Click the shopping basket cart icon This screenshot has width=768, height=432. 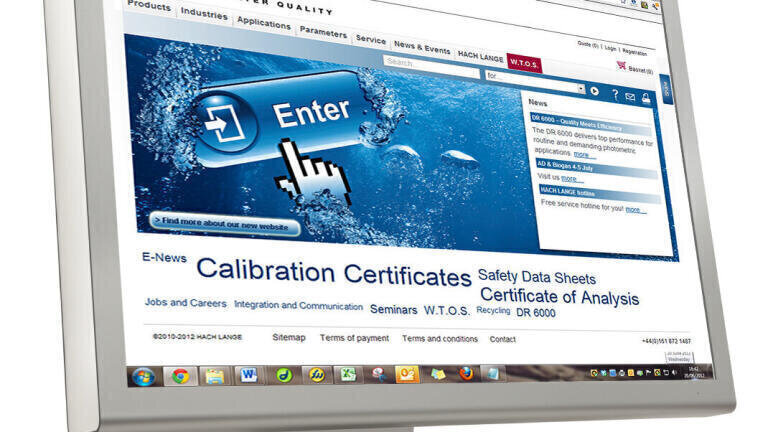621,65
